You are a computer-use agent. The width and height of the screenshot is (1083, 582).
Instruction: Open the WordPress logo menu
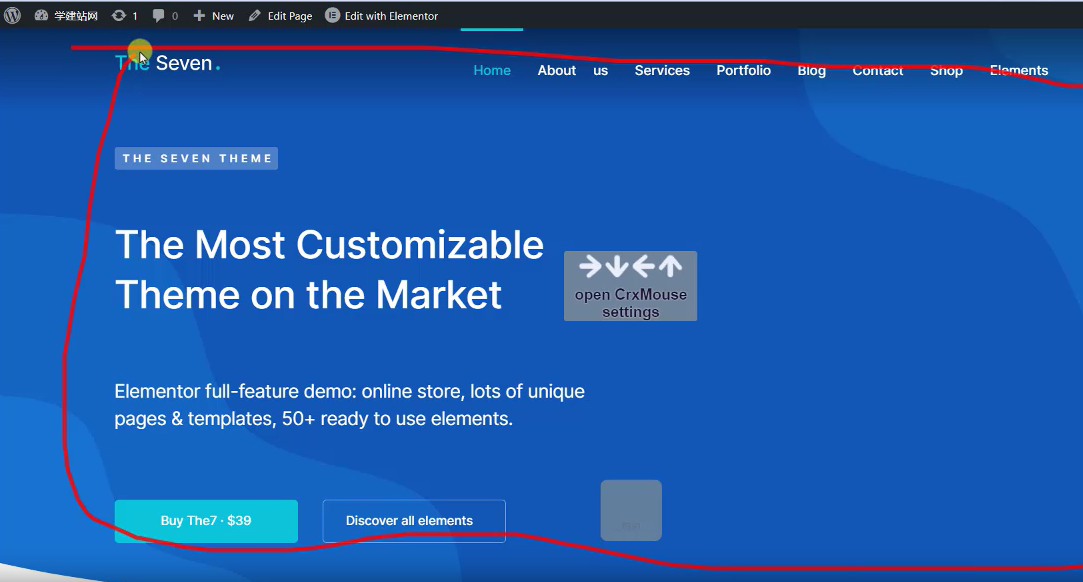12,16
